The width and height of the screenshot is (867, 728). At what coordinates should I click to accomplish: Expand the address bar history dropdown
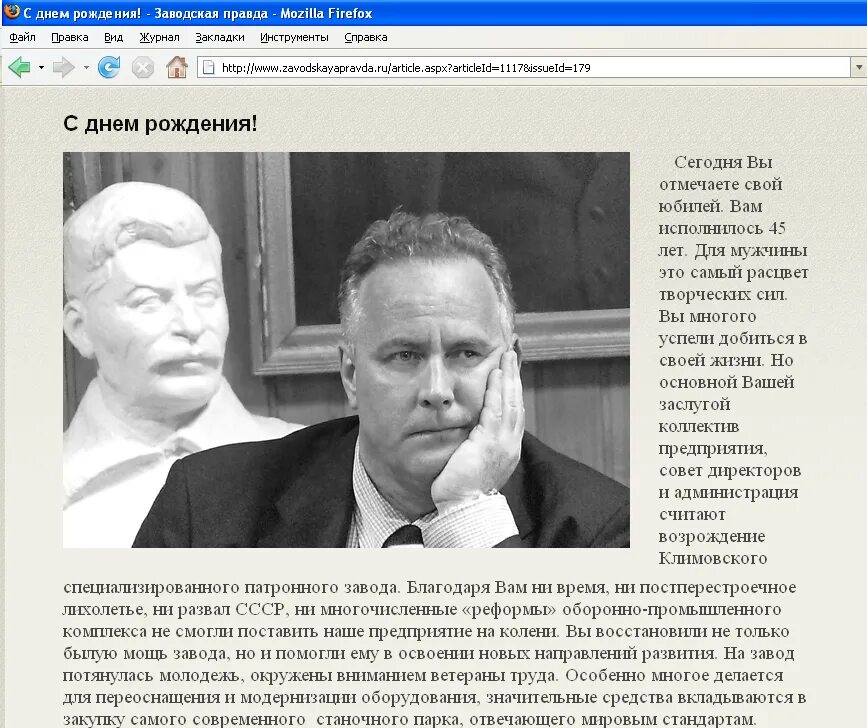[859, 69]
